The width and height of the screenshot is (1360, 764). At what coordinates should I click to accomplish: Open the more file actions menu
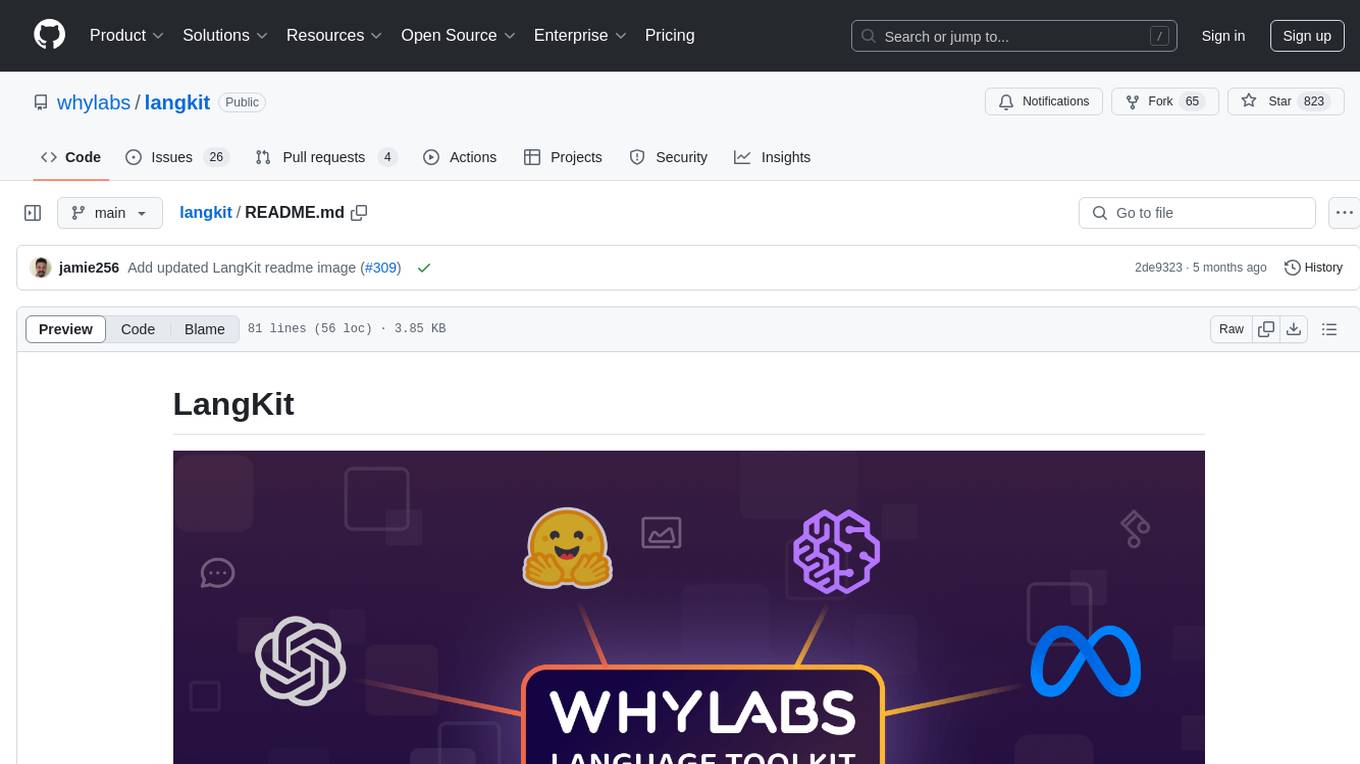point(1344,213)
